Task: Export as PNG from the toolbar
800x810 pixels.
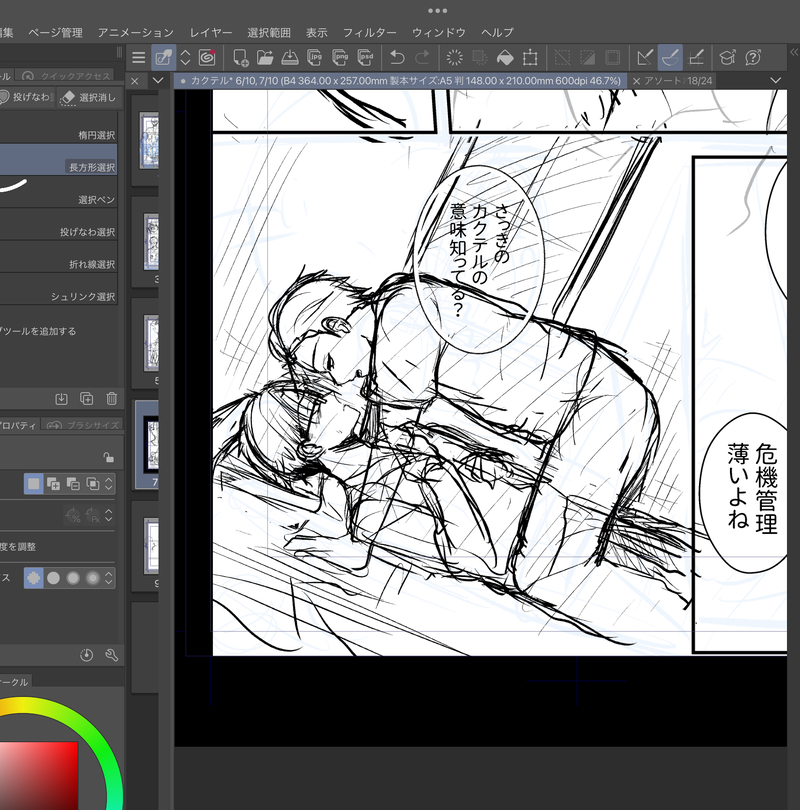Action: click(340, 57)
